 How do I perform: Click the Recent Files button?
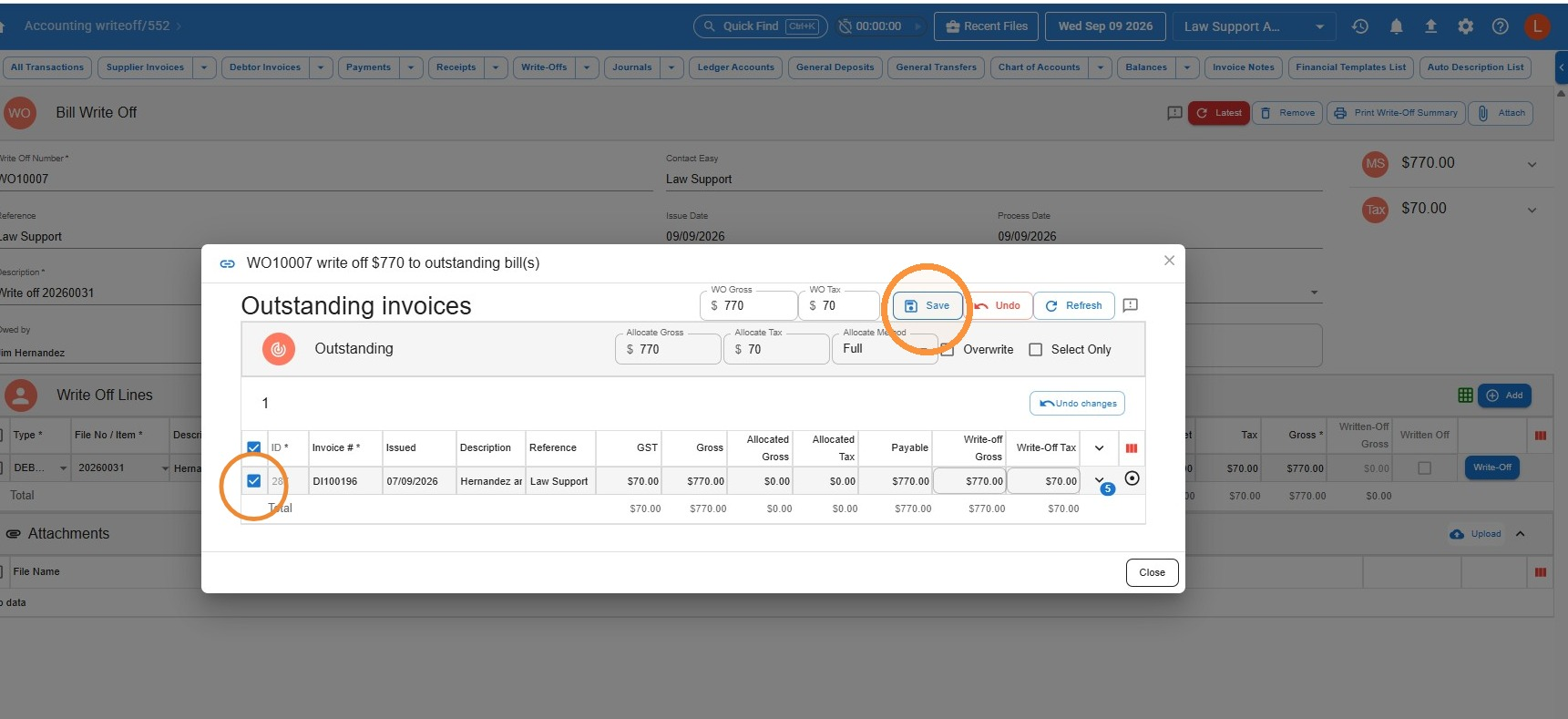pyautogui.click(x=987, y=26)
